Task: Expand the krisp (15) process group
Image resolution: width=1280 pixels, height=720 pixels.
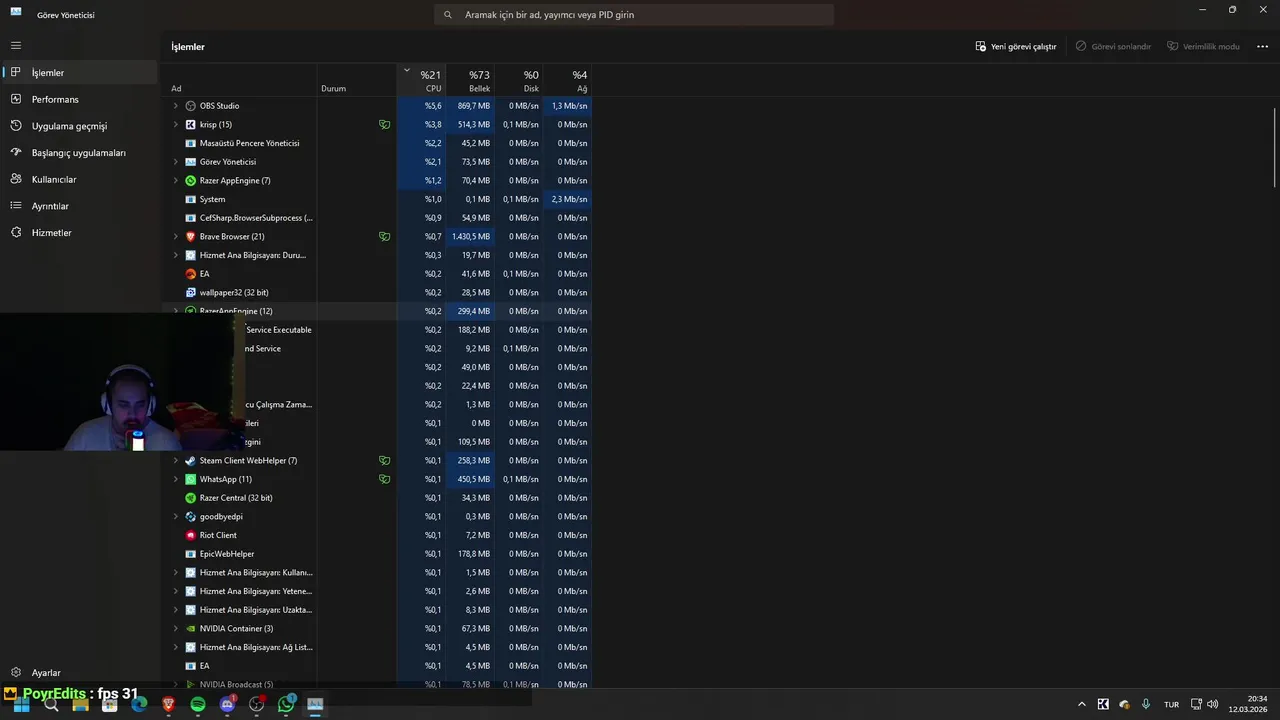Action: click(176, 125)
